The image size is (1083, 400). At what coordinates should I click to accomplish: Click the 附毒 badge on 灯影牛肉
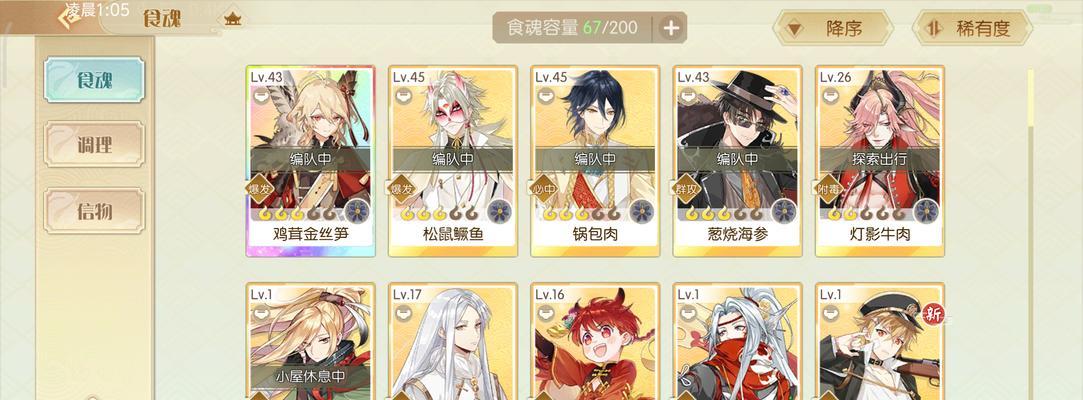coord(830,189)
